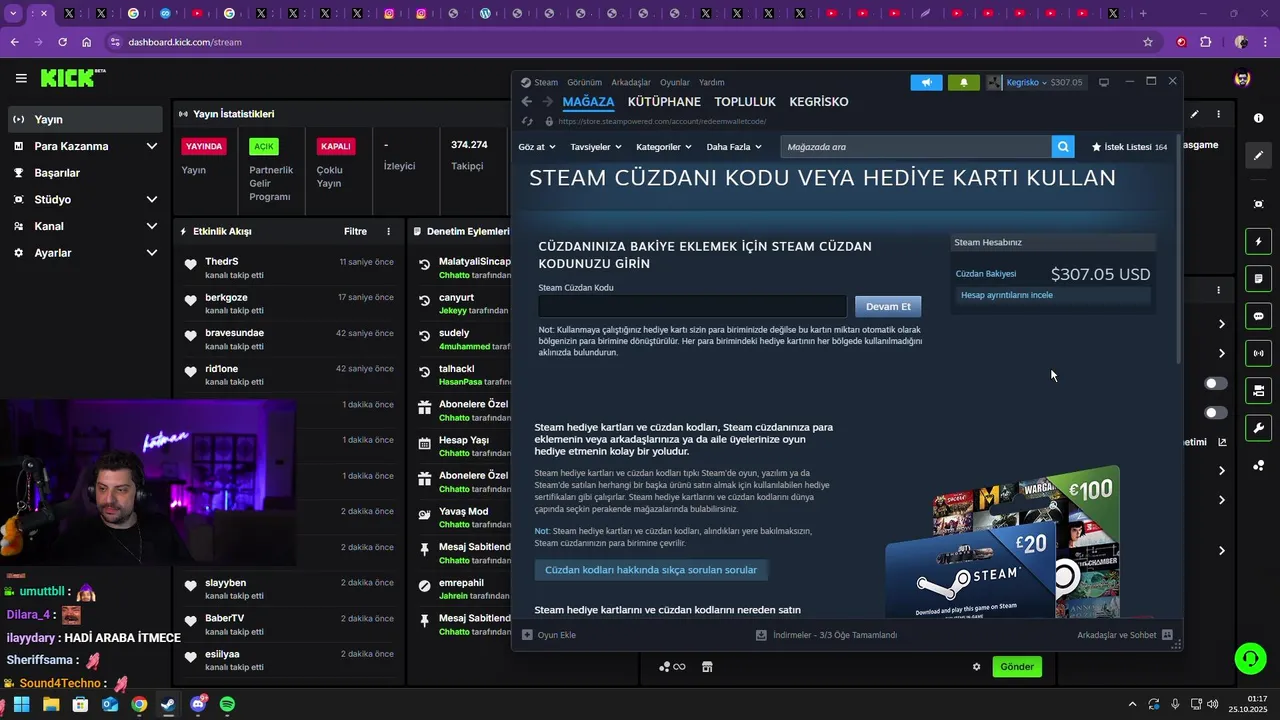Screen dimensions: 1280x720
Task: Open chat bubble panel icon
Action: [1258, 316]
